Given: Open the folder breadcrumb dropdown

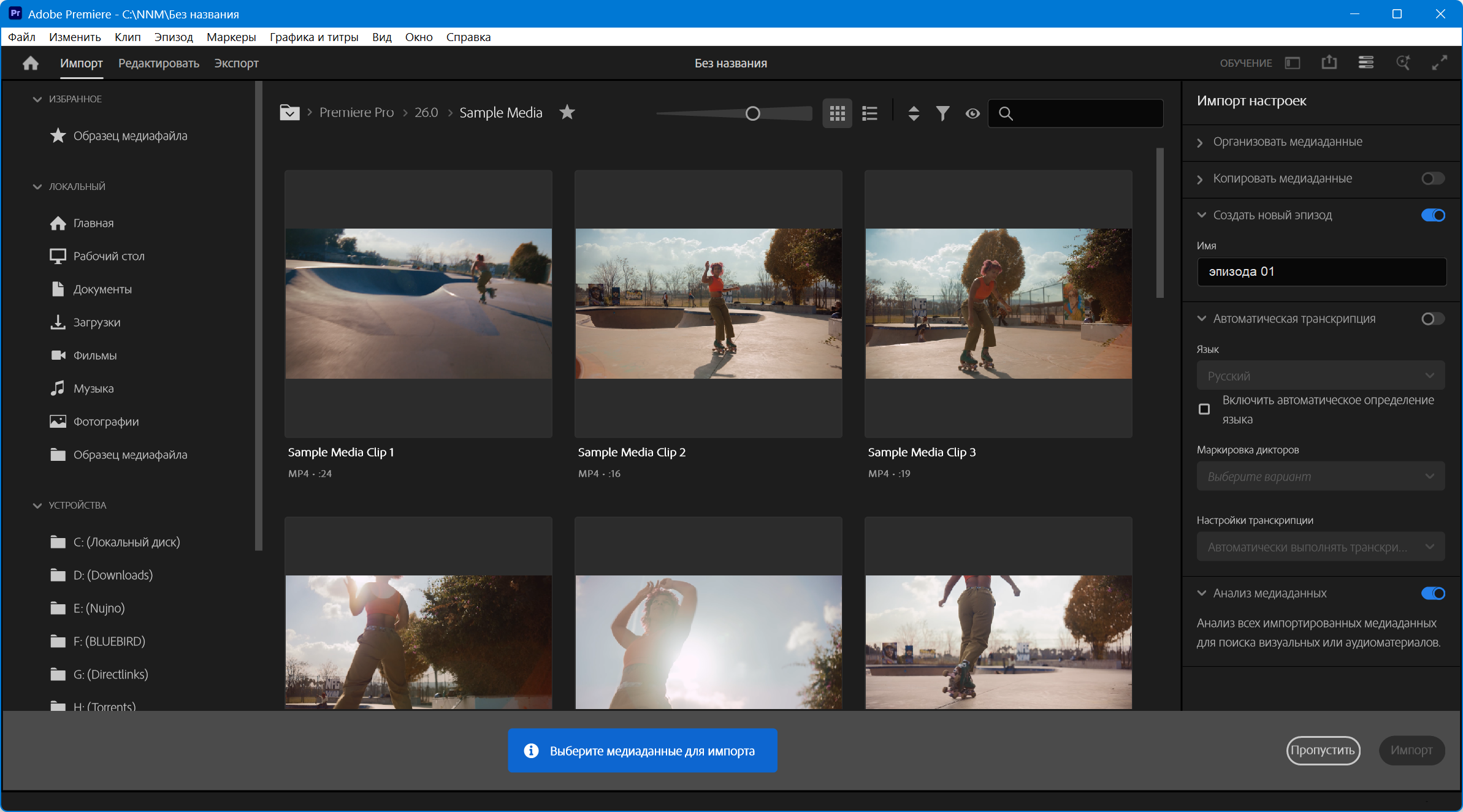Looking at the screenshot, I should click(x=289, y=113).
